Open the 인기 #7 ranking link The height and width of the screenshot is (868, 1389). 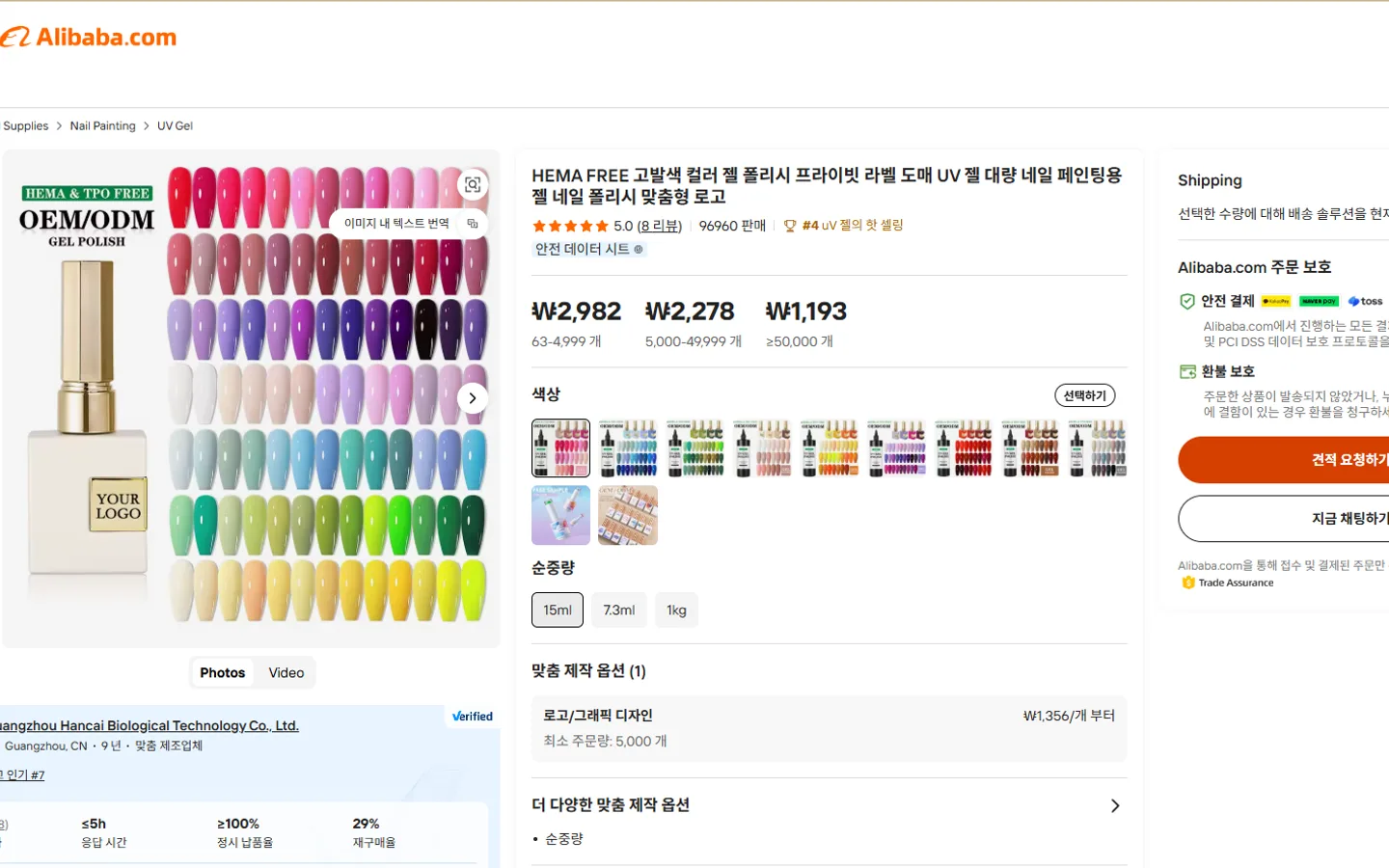(x=22, y=775)
